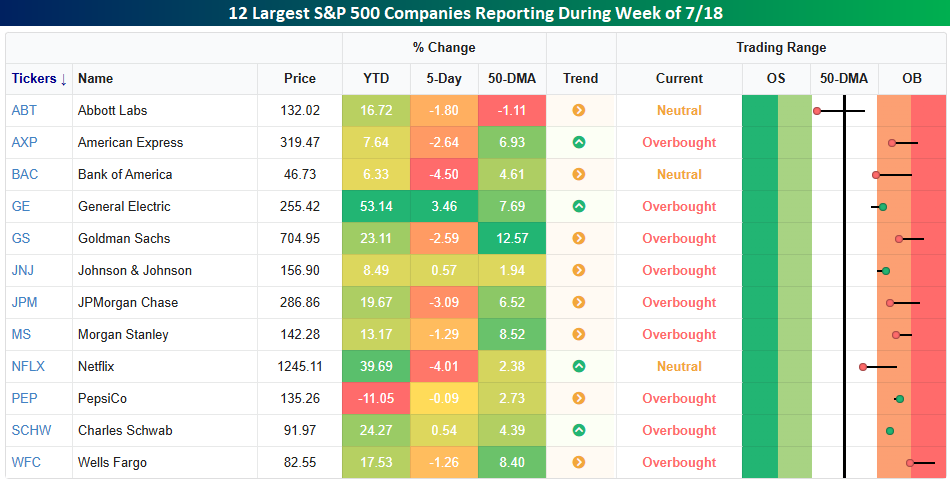The width and height of the screenshot is (950, 481).
Task: Click the green trading range dot for PepsiCo
Action: coord(899,399)
